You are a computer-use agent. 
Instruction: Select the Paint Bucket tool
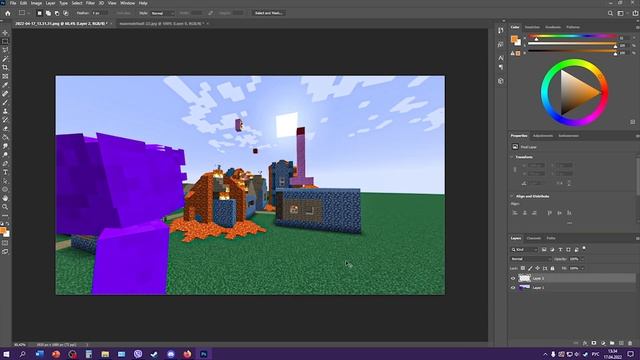tap(5, 137)
